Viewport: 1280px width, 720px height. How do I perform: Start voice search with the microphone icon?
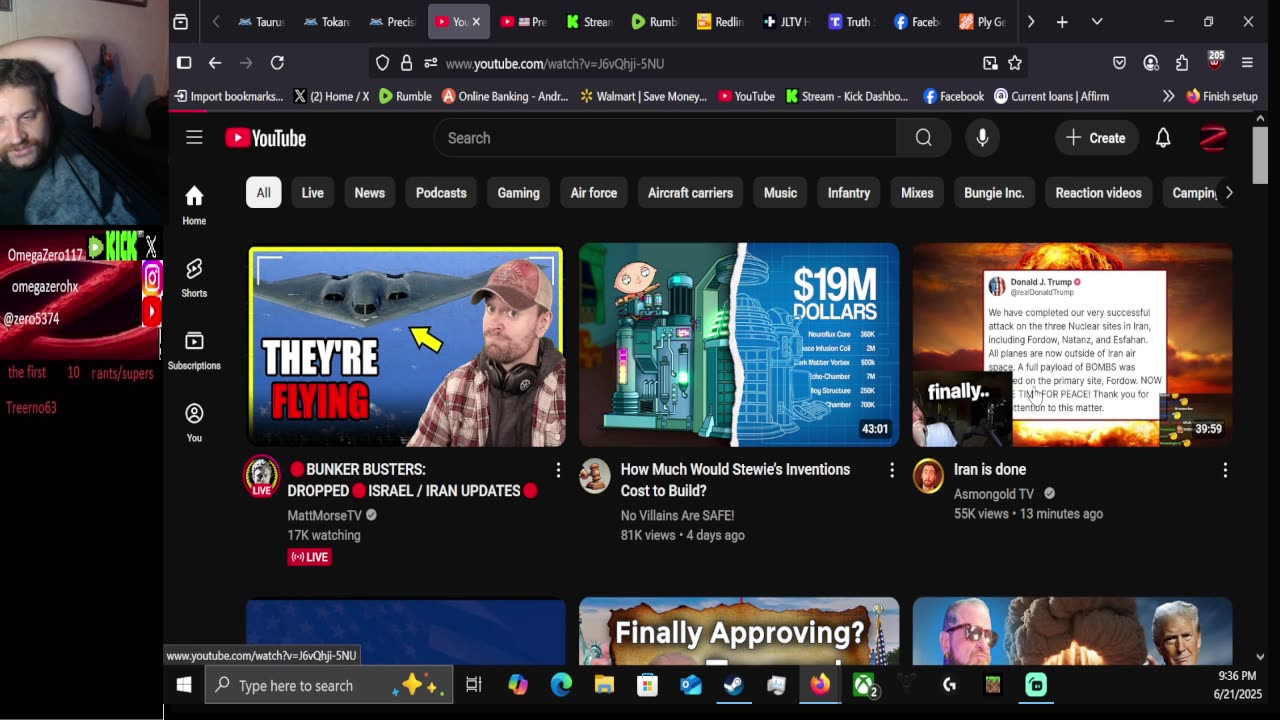(982, 138)
